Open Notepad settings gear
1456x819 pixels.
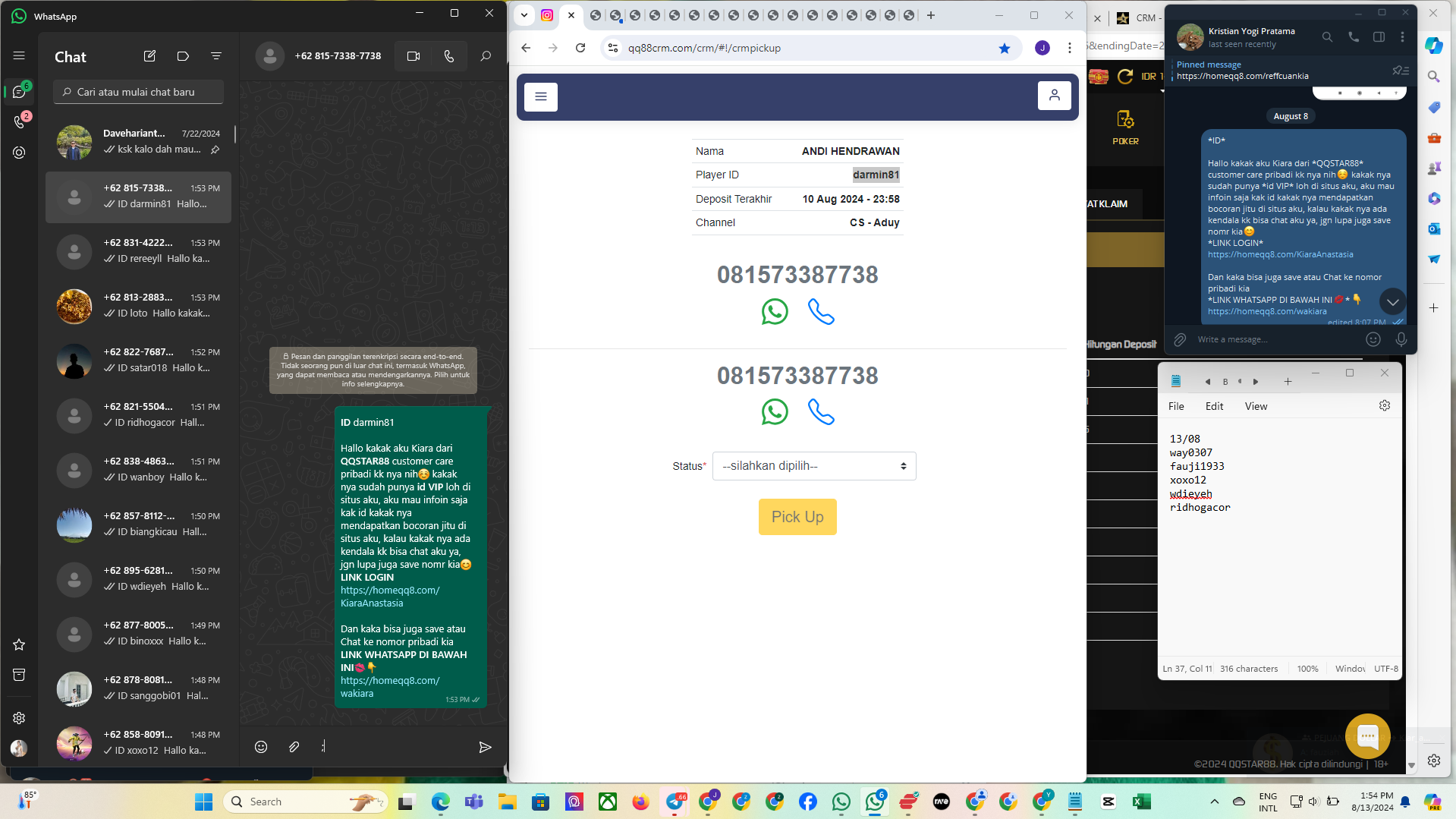[1384, 405]
